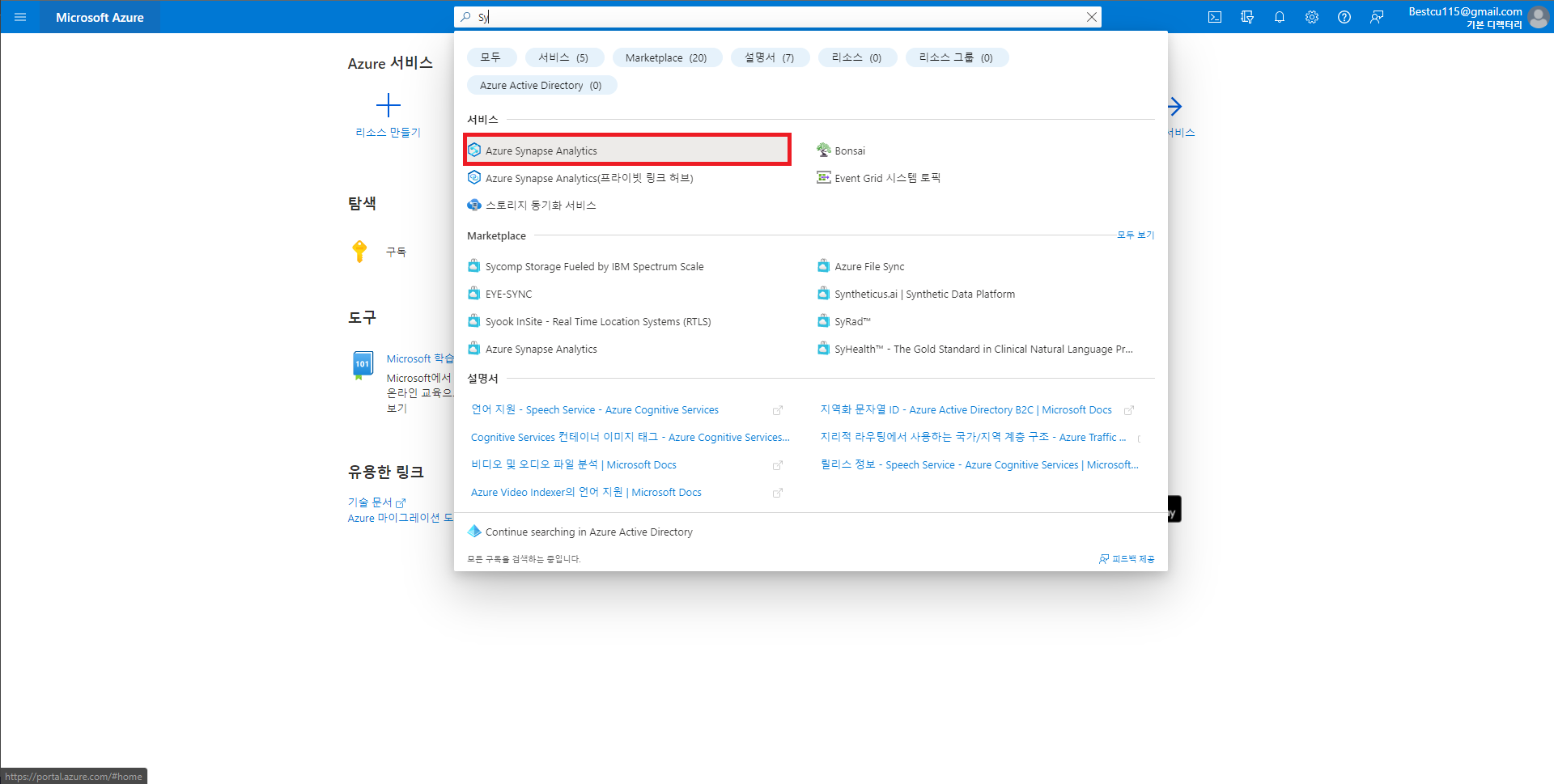The height and width of the screenshot is (784, 1554).
Task: Click 피드백 제공 in search panel
Action: [x=1127, y=559]
